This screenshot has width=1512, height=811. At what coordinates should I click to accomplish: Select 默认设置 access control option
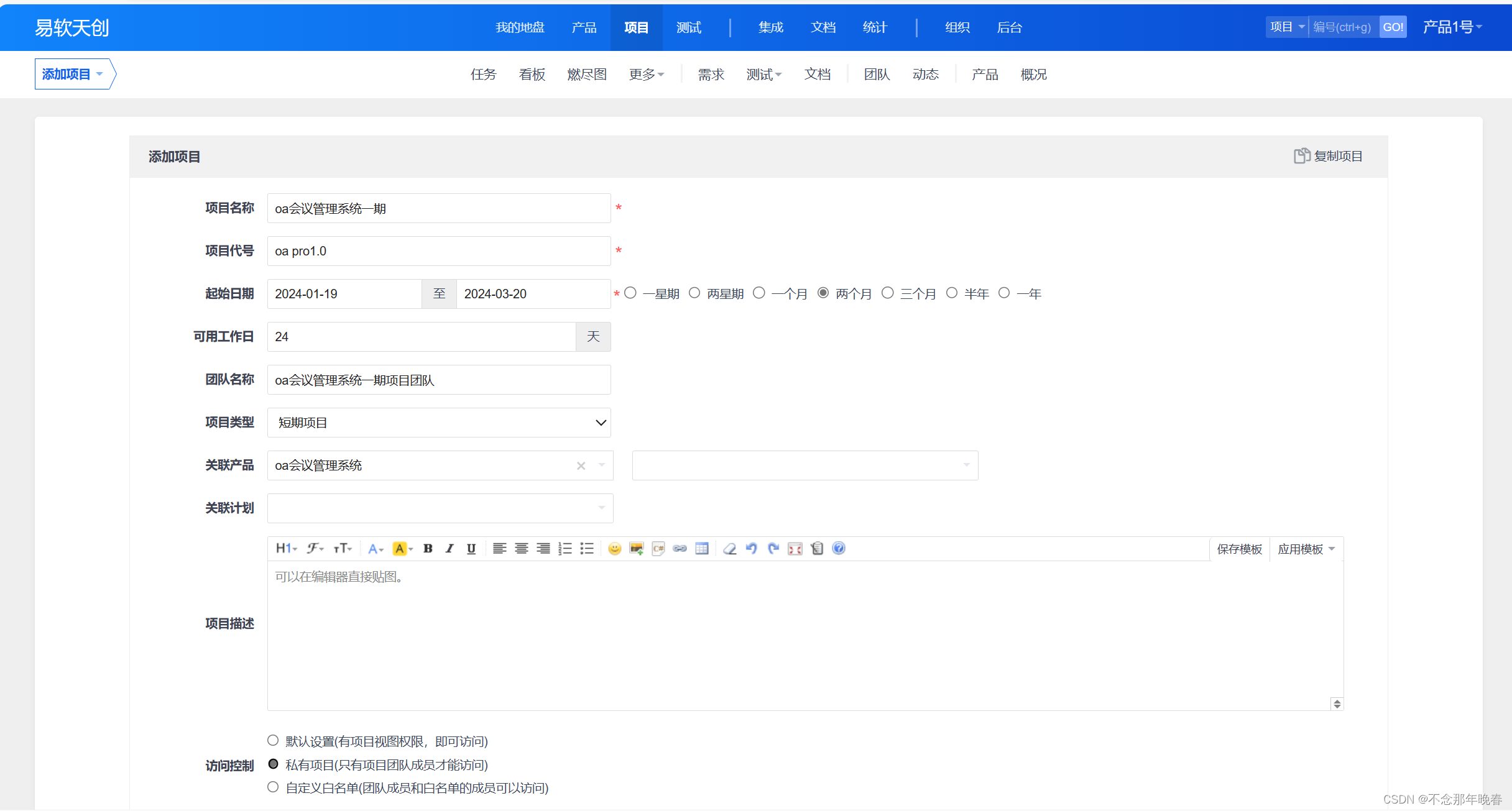tap(273, 740)
